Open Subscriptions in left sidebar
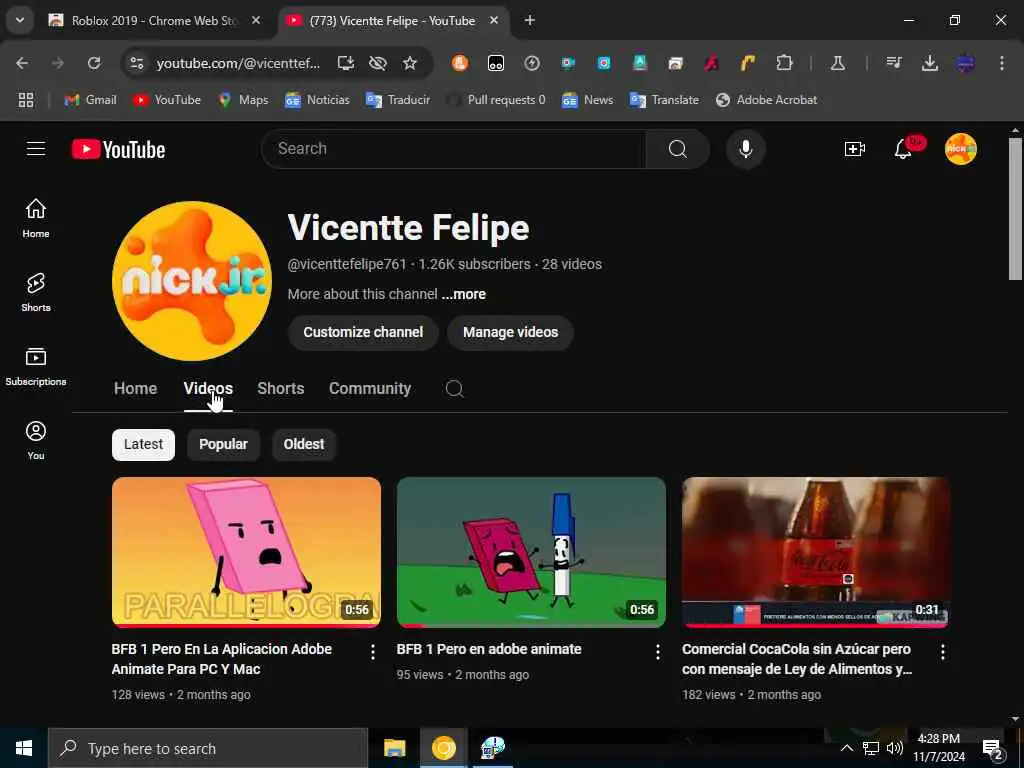Viewport: 1024px width, 768px height. (x=36, y=366)
